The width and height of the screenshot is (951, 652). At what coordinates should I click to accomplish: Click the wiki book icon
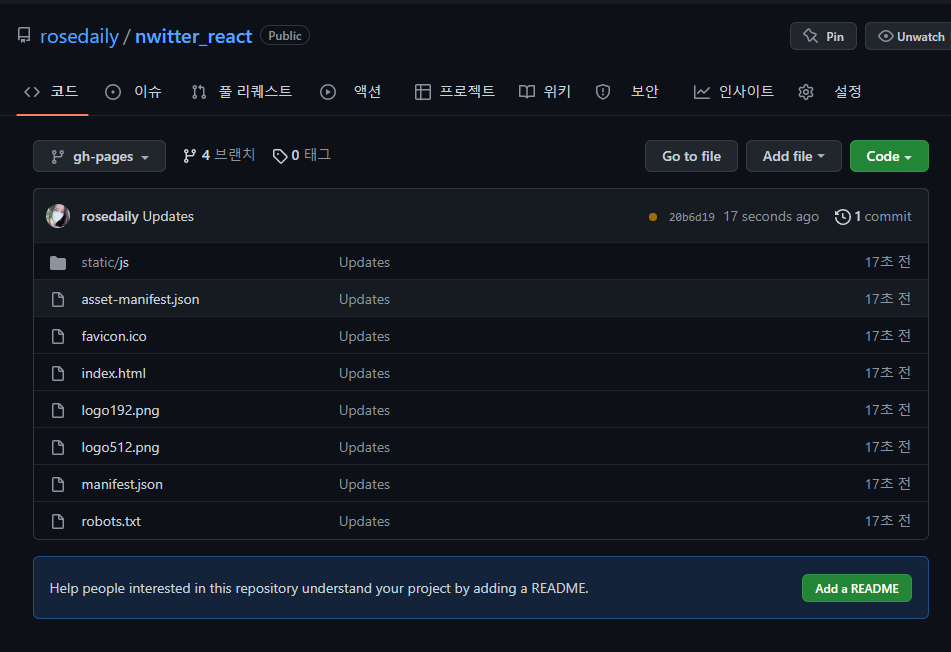tap(527, 92)
